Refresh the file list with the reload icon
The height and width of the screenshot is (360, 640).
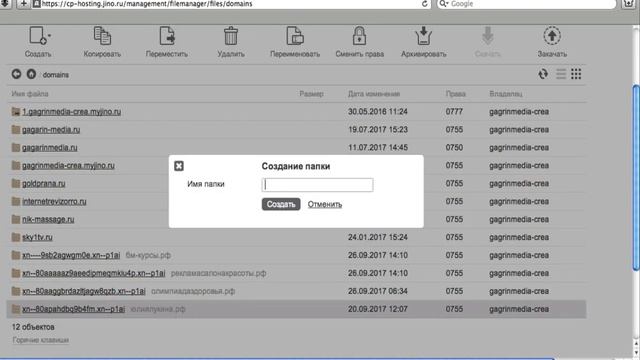click(543, 74)
